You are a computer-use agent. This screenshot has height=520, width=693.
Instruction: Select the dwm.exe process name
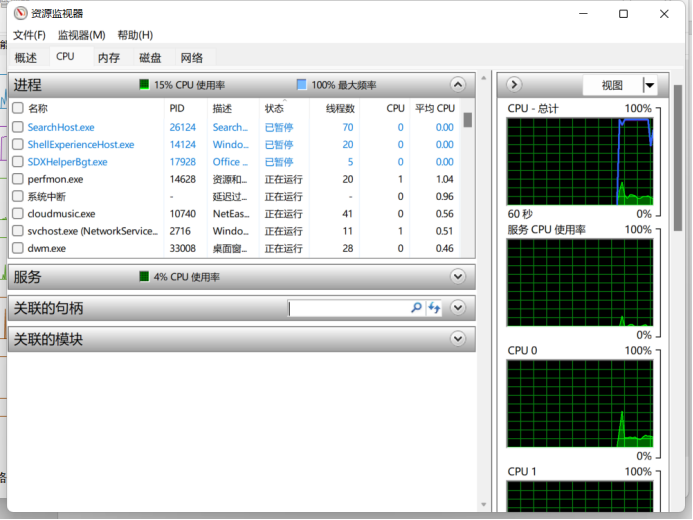(46, 248)
